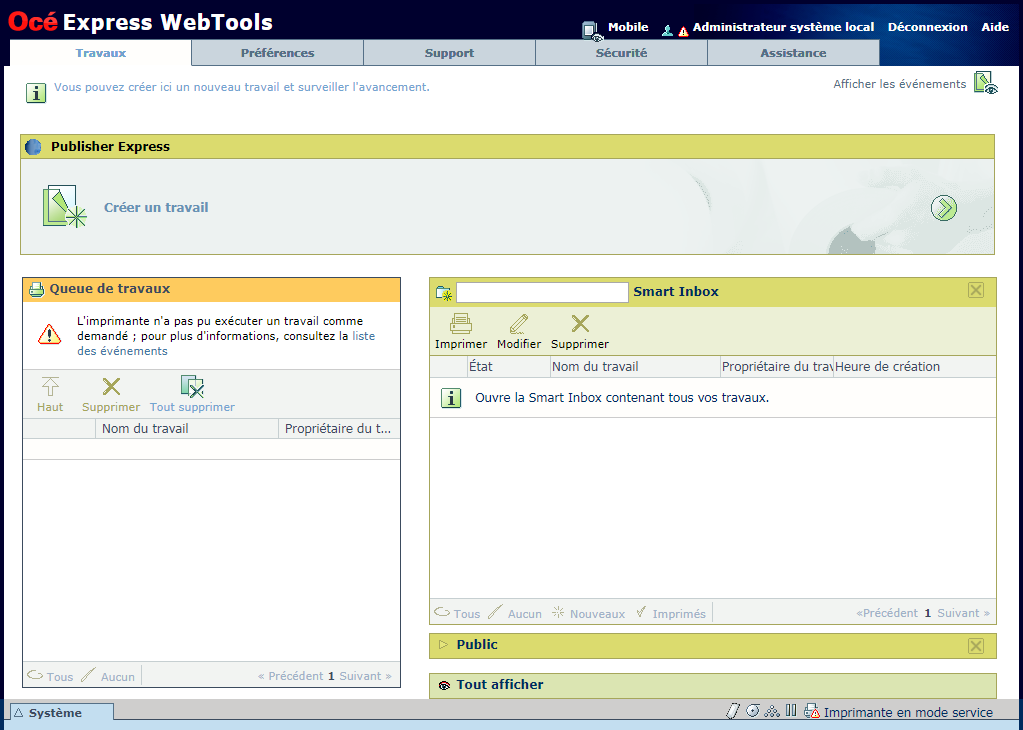Click Supprimer in the Smart Inbox toolbar
This screenshot has width=1023, height=730.
[579, 331]
